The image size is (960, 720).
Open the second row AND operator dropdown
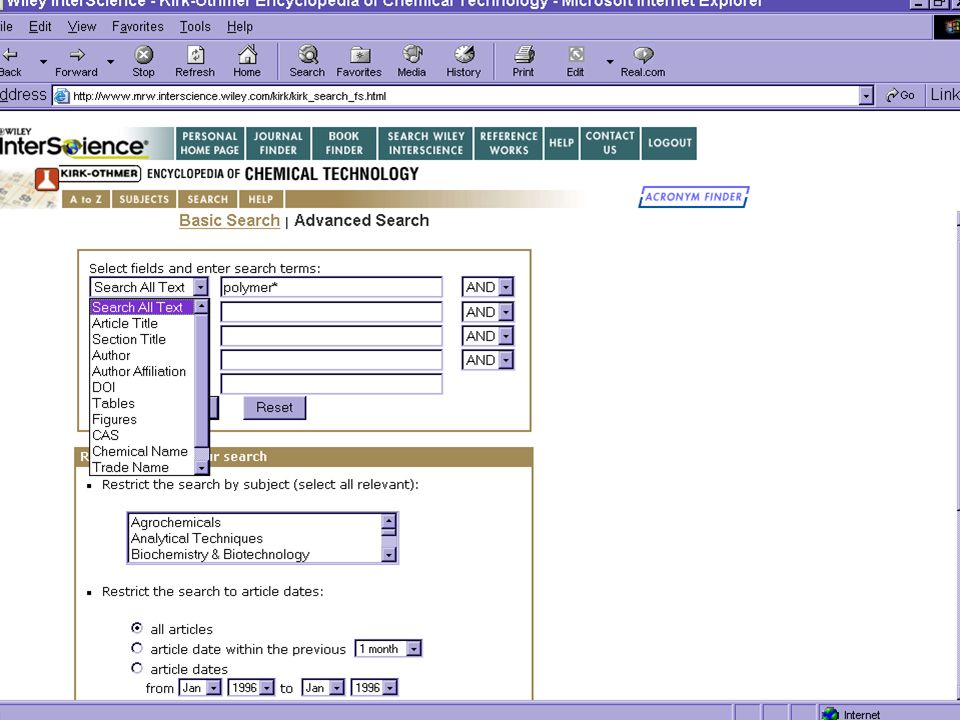(506, 312)
